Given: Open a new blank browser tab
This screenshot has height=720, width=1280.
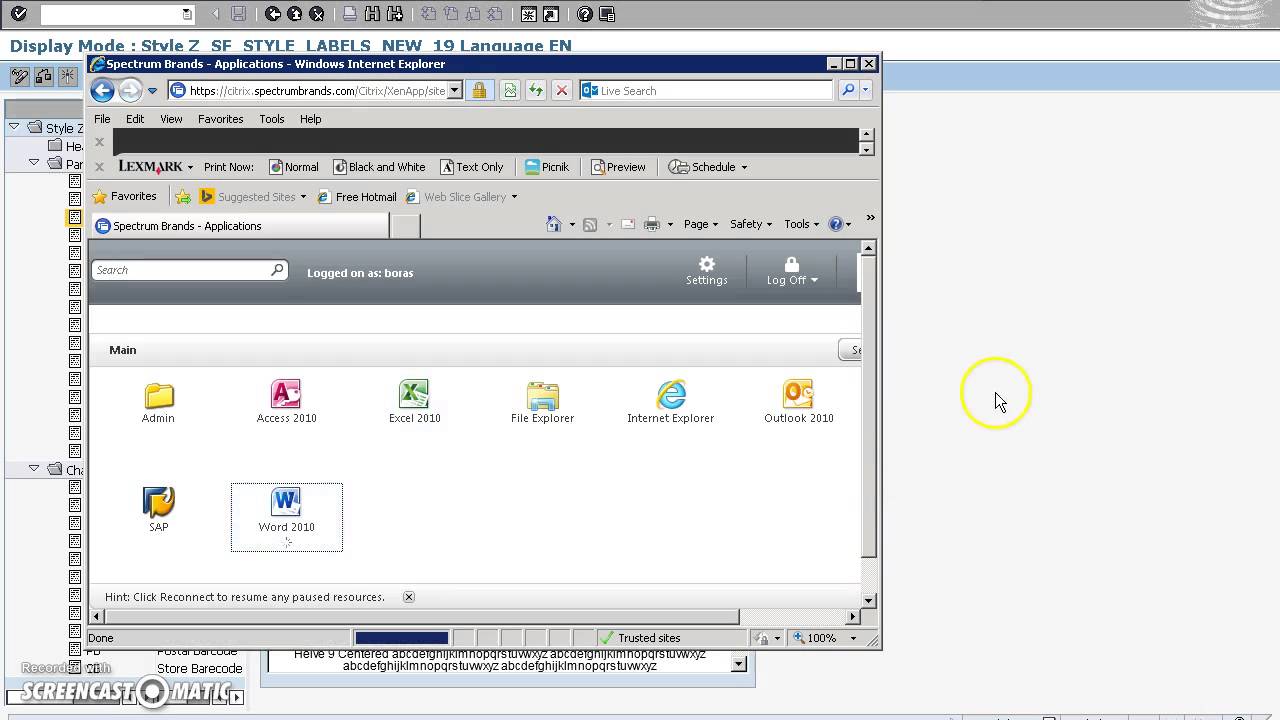Looking at the screenshot, I should pyautogui.click(x=405, y=226).
